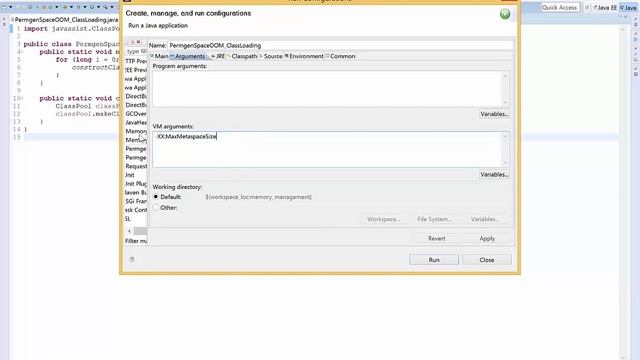Select the JavaHea configuration in list
The image size is (640, 360).
(x=136, y=122)
